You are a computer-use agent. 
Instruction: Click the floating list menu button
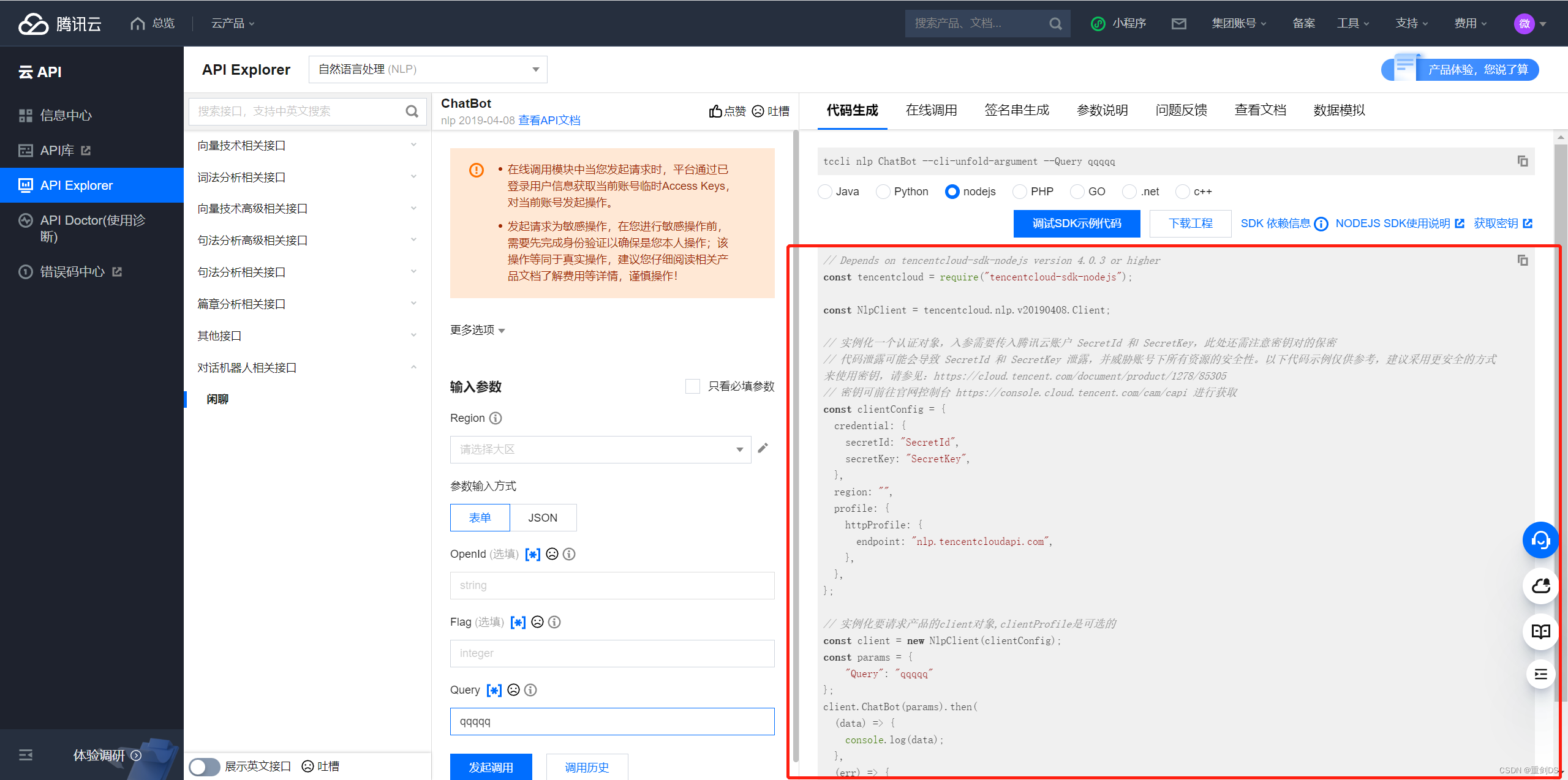1541,675
